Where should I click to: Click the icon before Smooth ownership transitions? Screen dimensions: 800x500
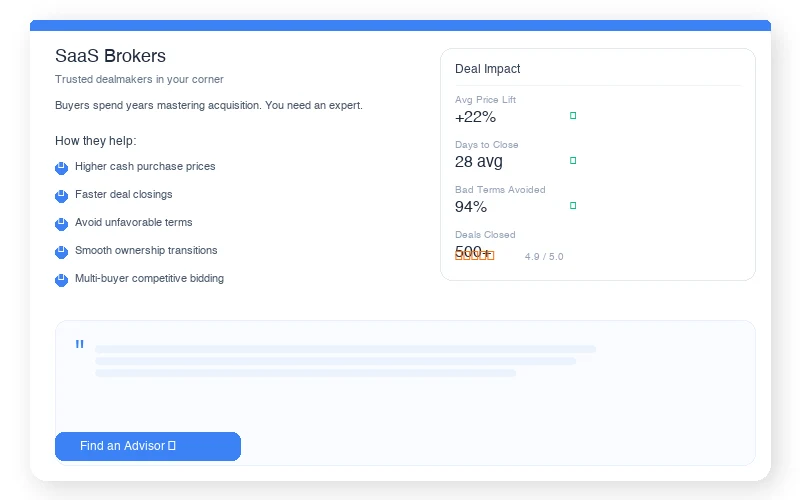point(61,251)
